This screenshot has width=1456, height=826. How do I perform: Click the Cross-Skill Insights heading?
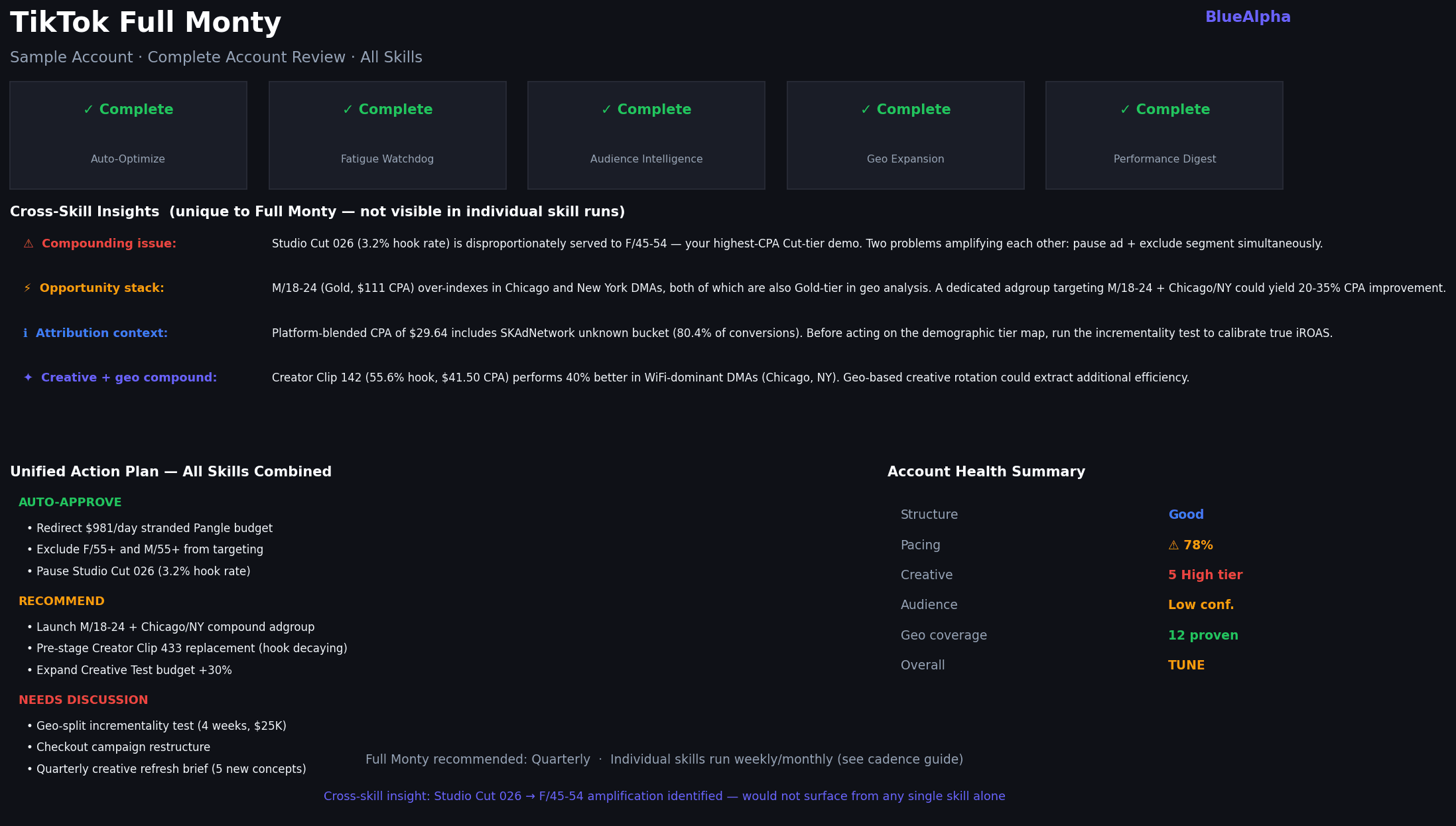[318, 212]
